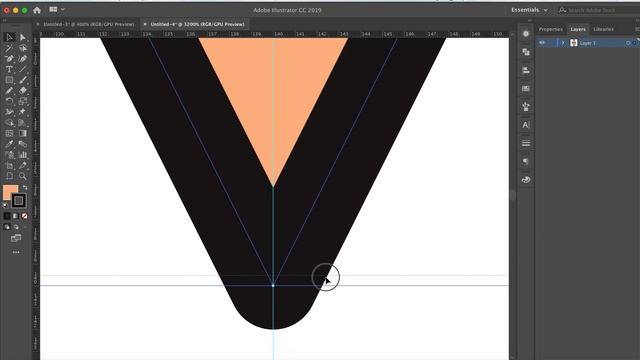
Task: Open Change Screen Mode button
Action: pyautogui.click(x=16, y=238)
